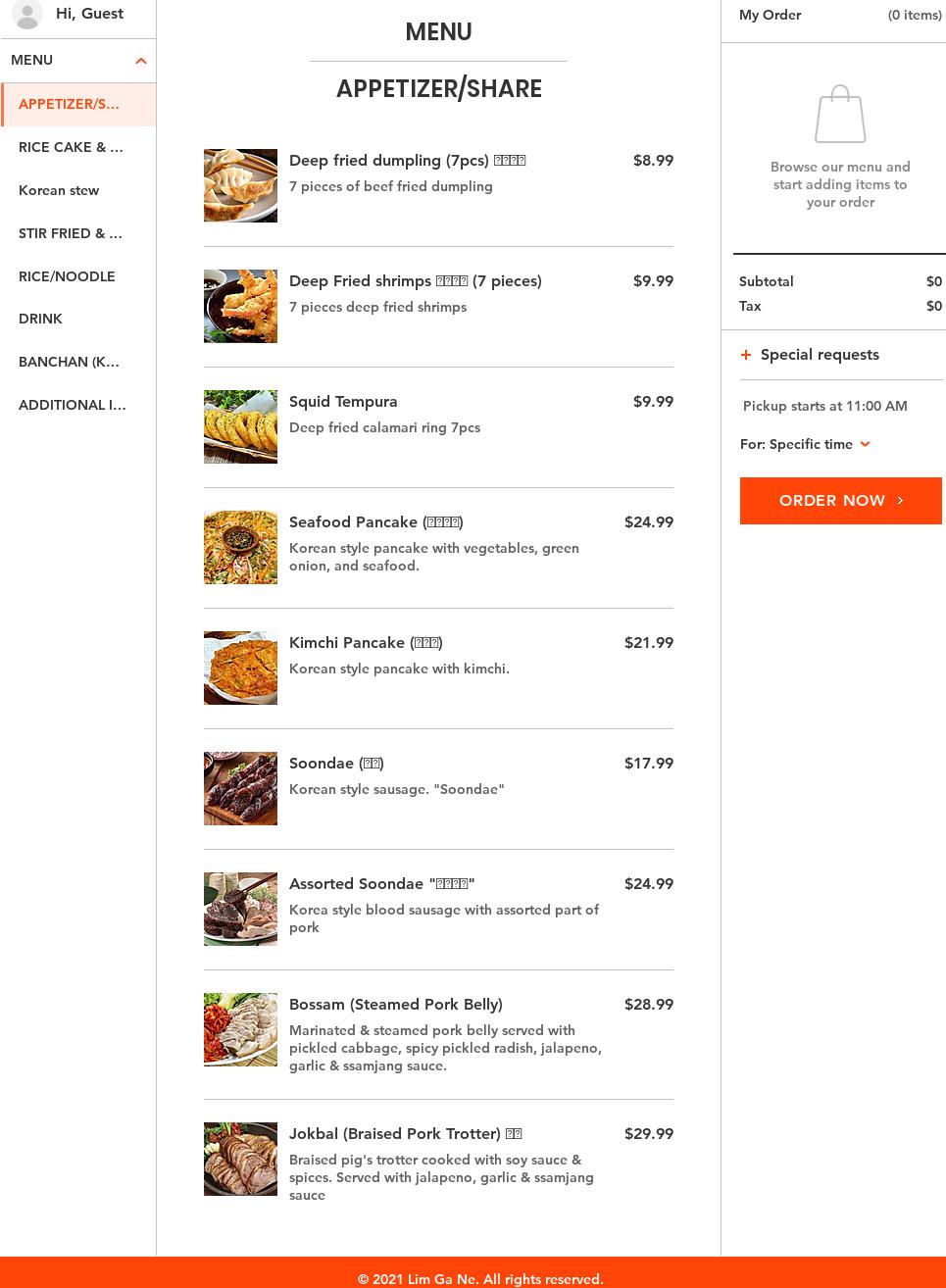The height and width of the screenshot is (1288, 946).
Task: Click the Squid Tempura thumbnail image
Action: (240, 426)
